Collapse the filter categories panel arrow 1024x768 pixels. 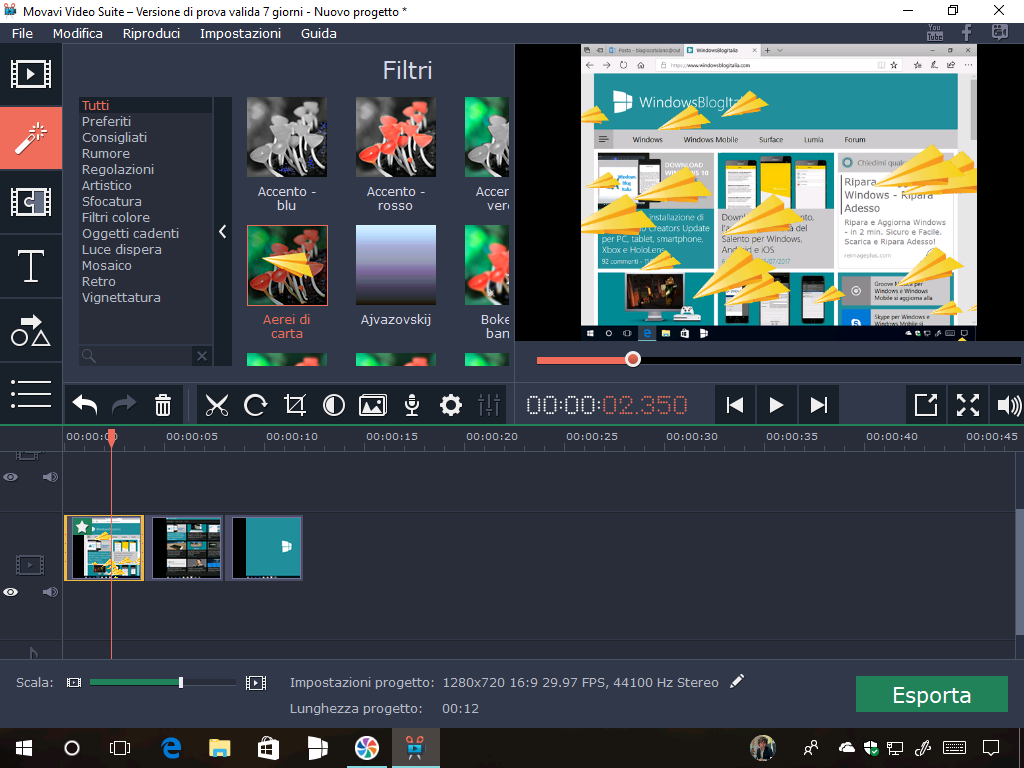click(x=223, y=231)
